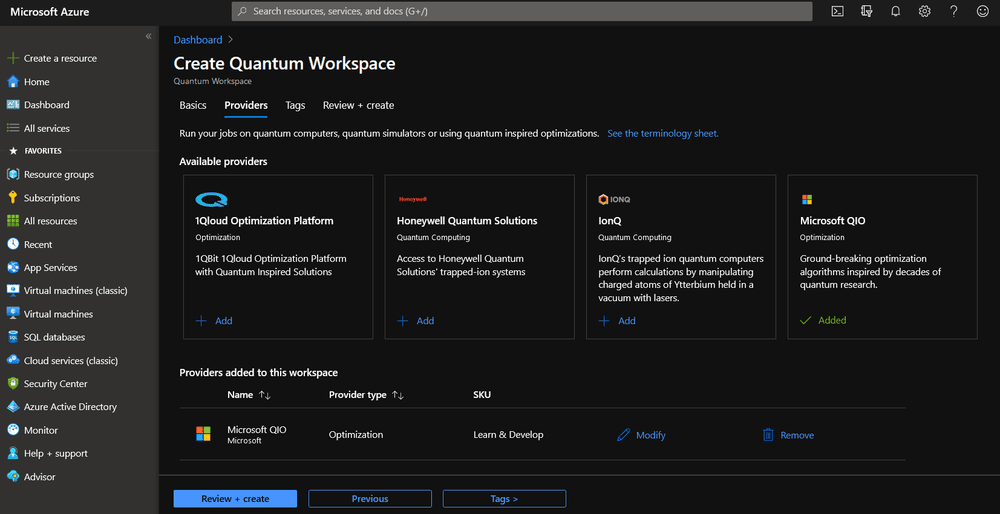Open the directory and subscription filter icon
Viewport: 1000px width, 514px height.
pos(866,11)
